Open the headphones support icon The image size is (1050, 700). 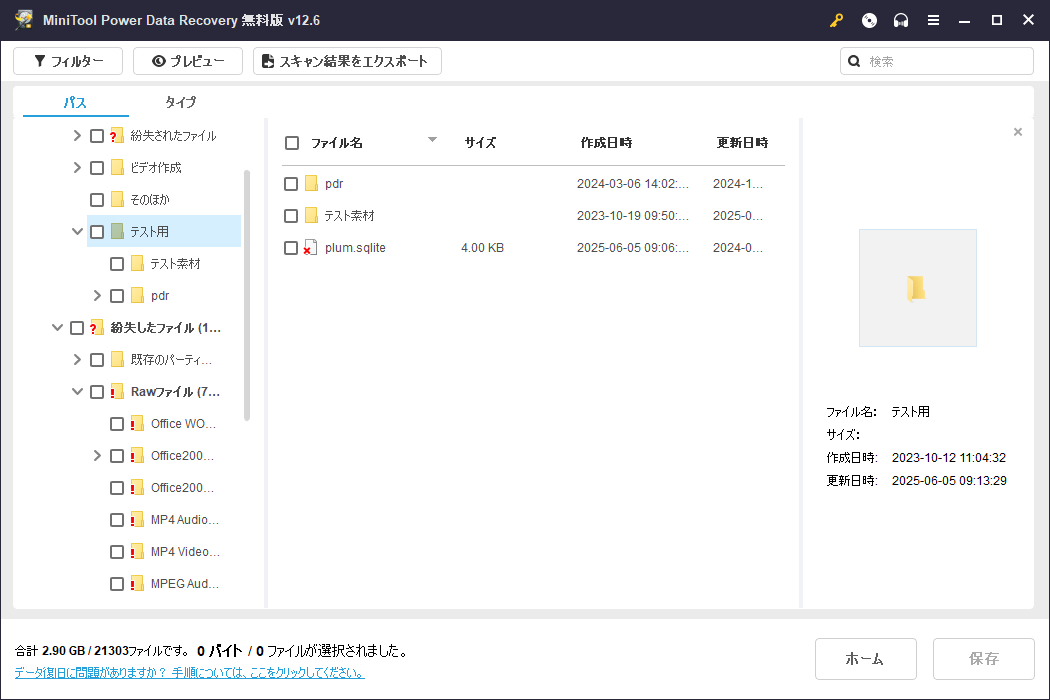(901, 20)
